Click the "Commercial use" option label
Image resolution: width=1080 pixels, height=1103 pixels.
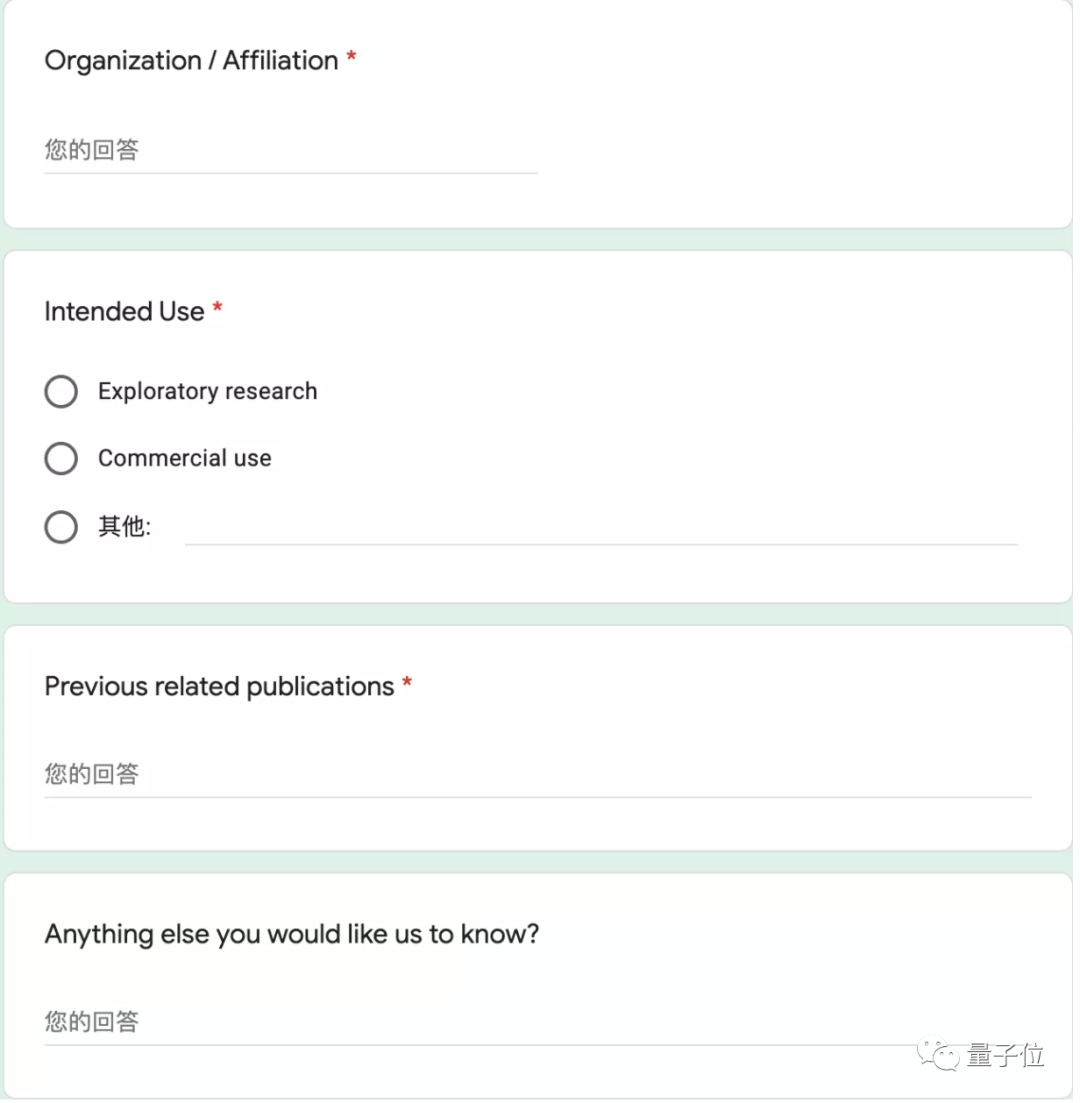pos(185,459)
